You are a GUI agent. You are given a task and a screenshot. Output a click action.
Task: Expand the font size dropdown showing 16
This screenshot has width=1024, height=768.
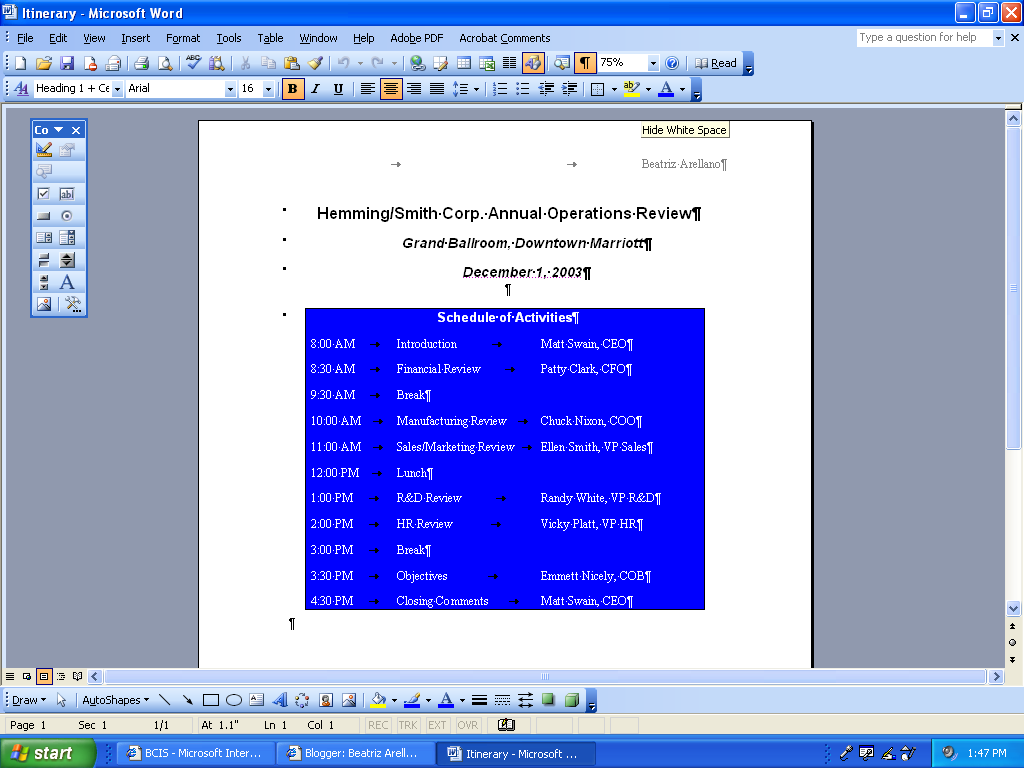click(x=268, y=89)
